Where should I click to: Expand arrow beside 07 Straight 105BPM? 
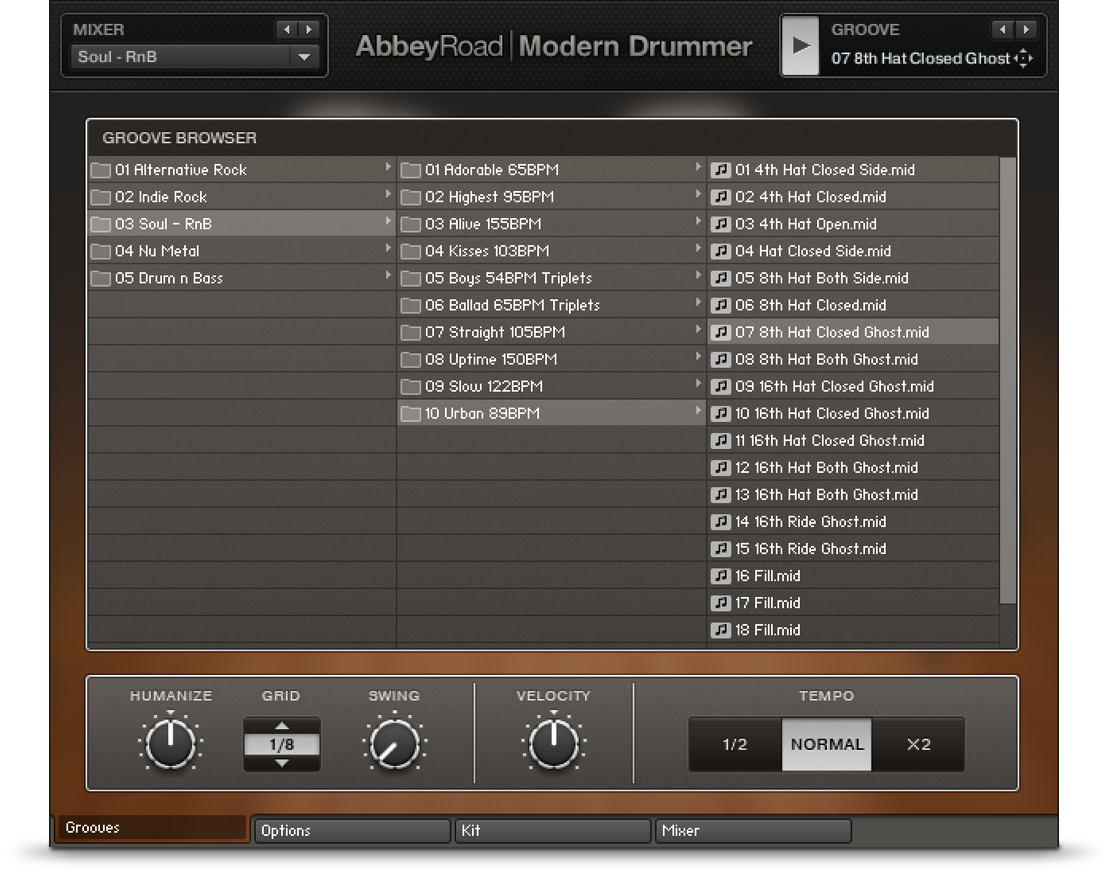pos(698,329)
